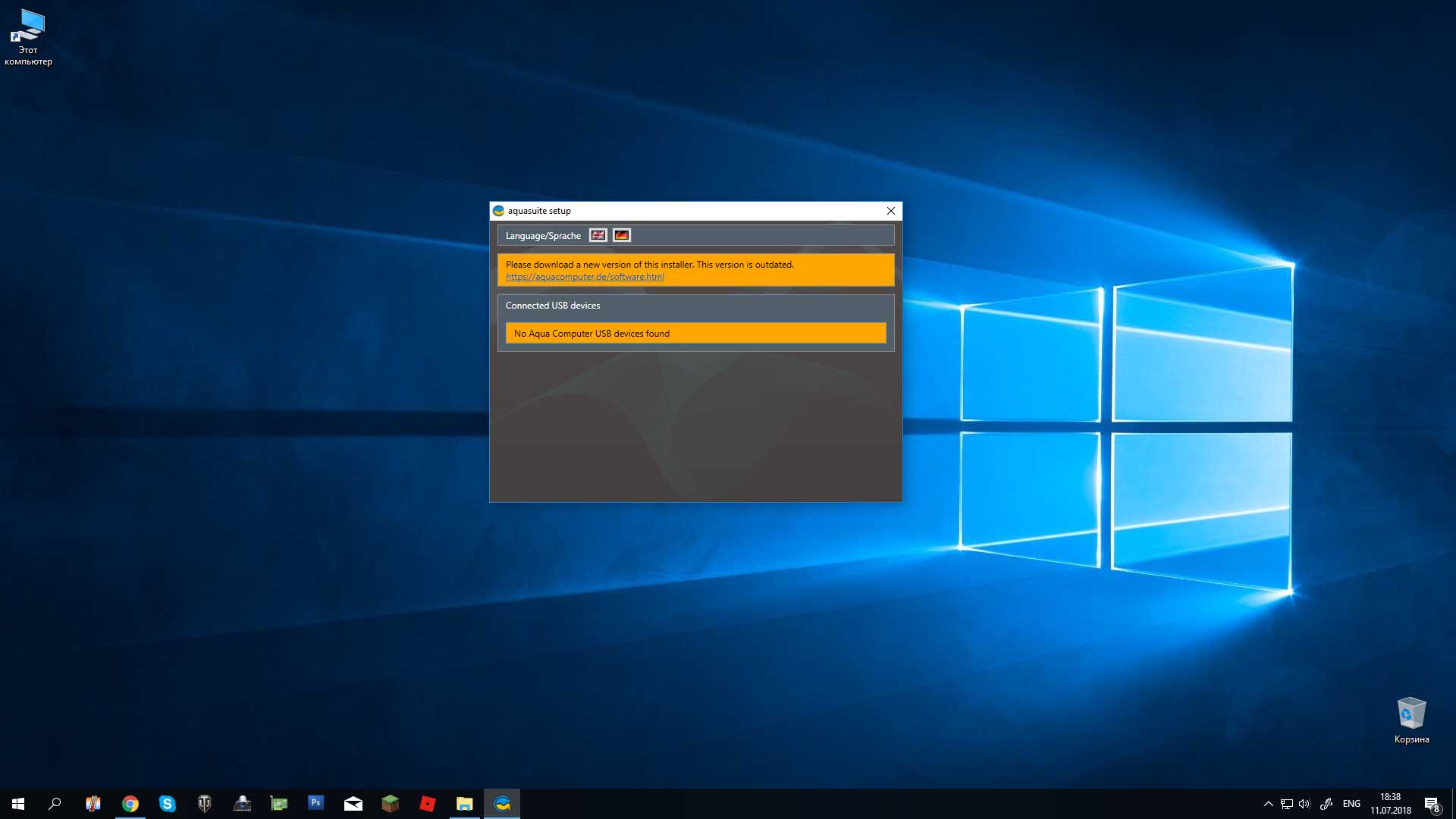Click the aquasuite taskbar icon

502,804
